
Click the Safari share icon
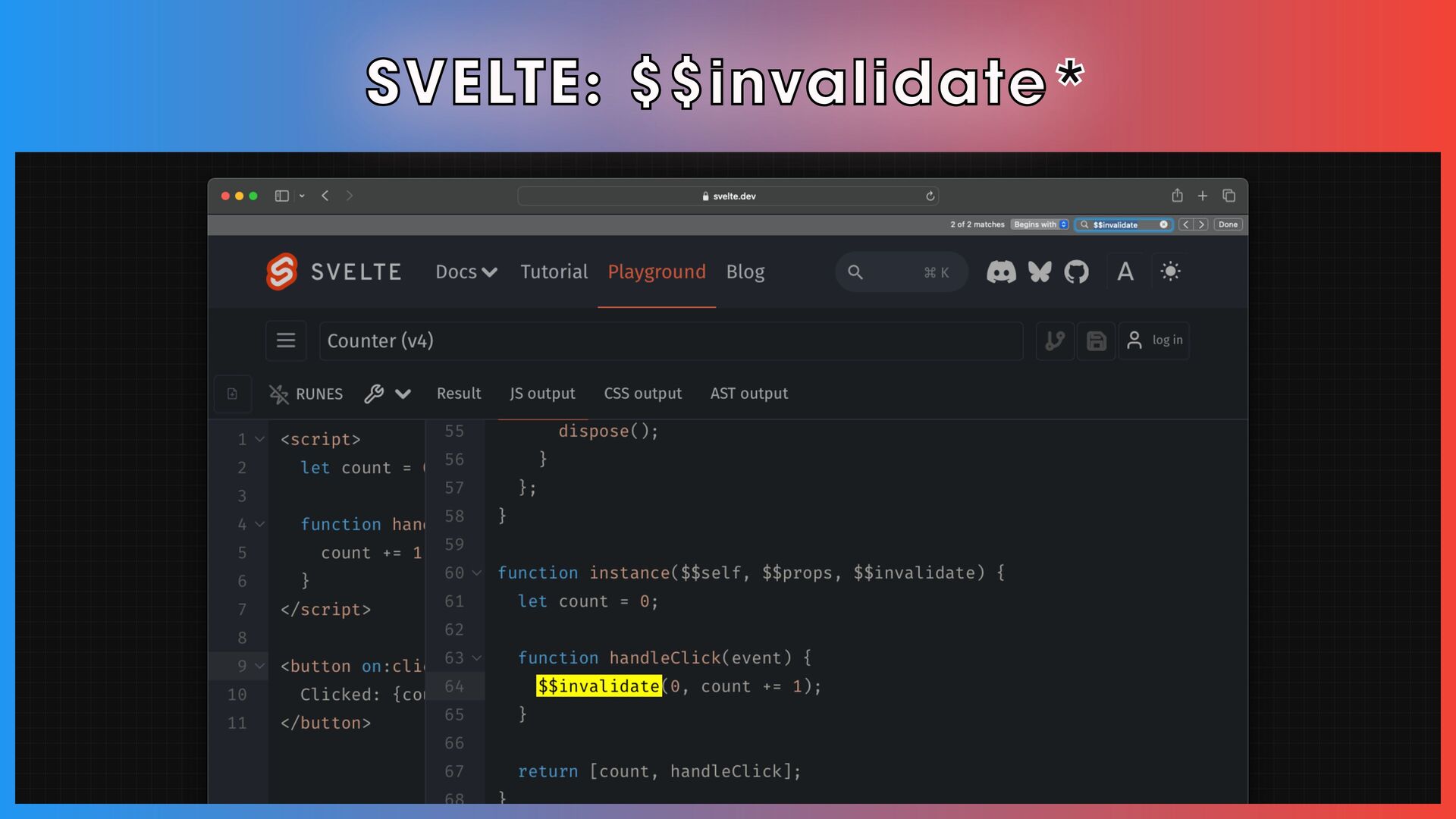pyautogui.click(x=1177, y=196)
